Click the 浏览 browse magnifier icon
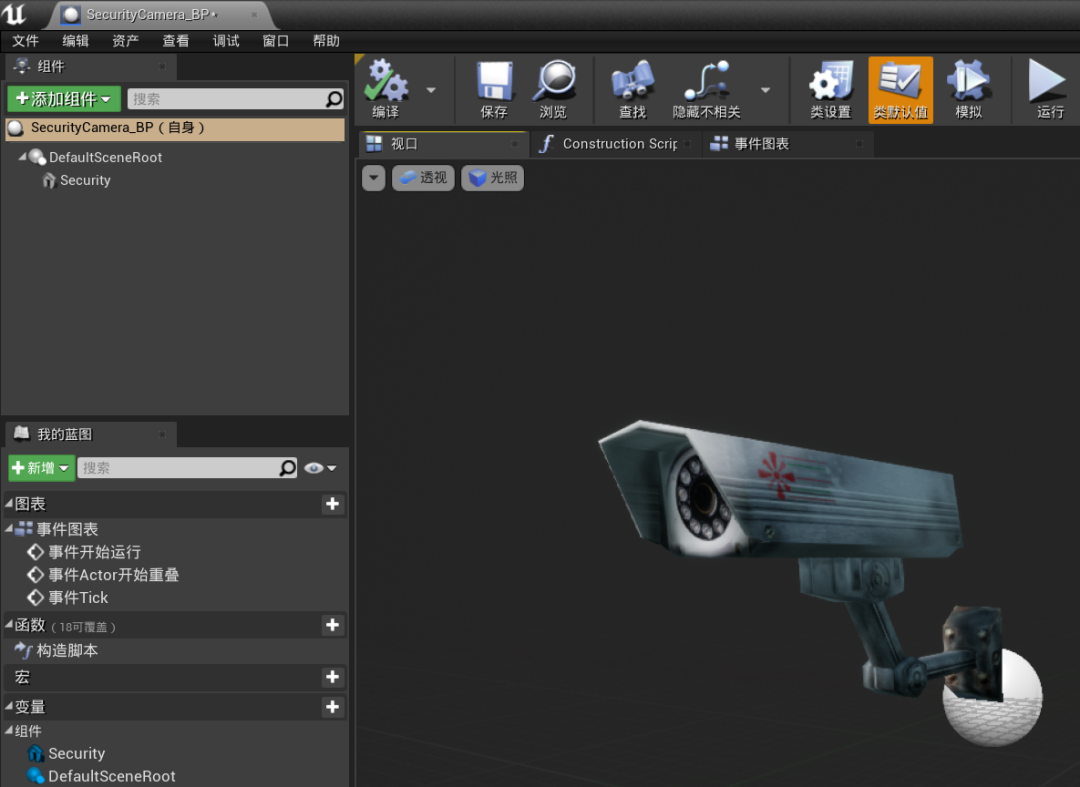Image resolution: width=1080 pixels, height=787 pixels. (x=554, y=90)
